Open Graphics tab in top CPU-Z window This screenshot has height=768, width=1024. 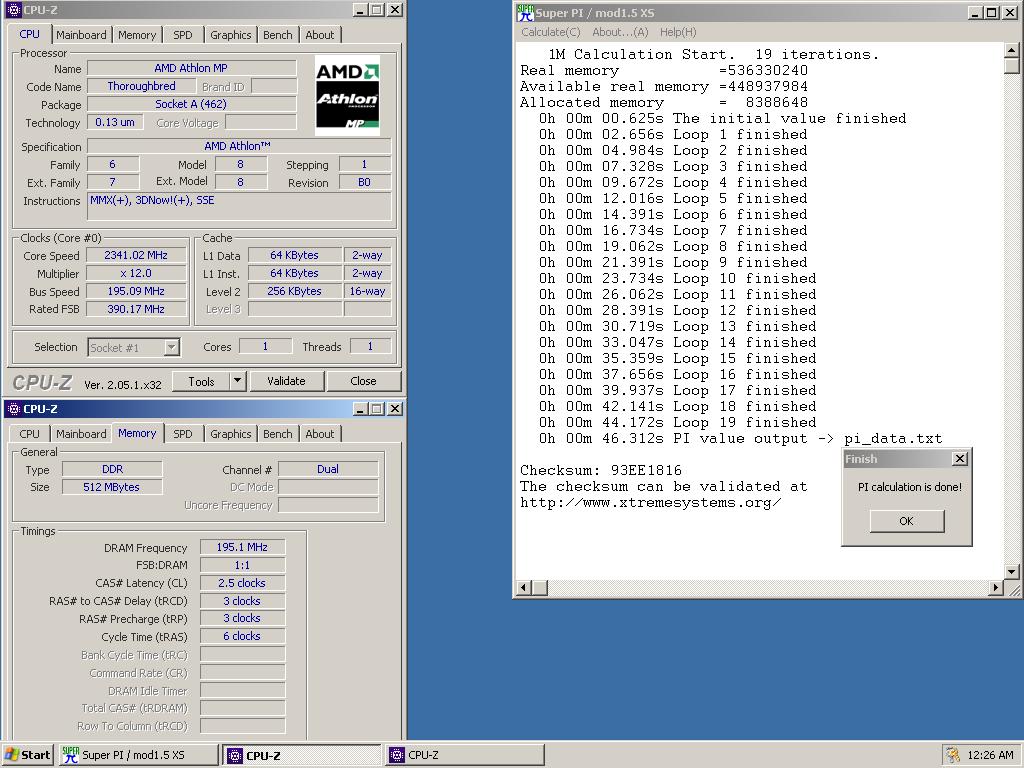tap(231, 35)
